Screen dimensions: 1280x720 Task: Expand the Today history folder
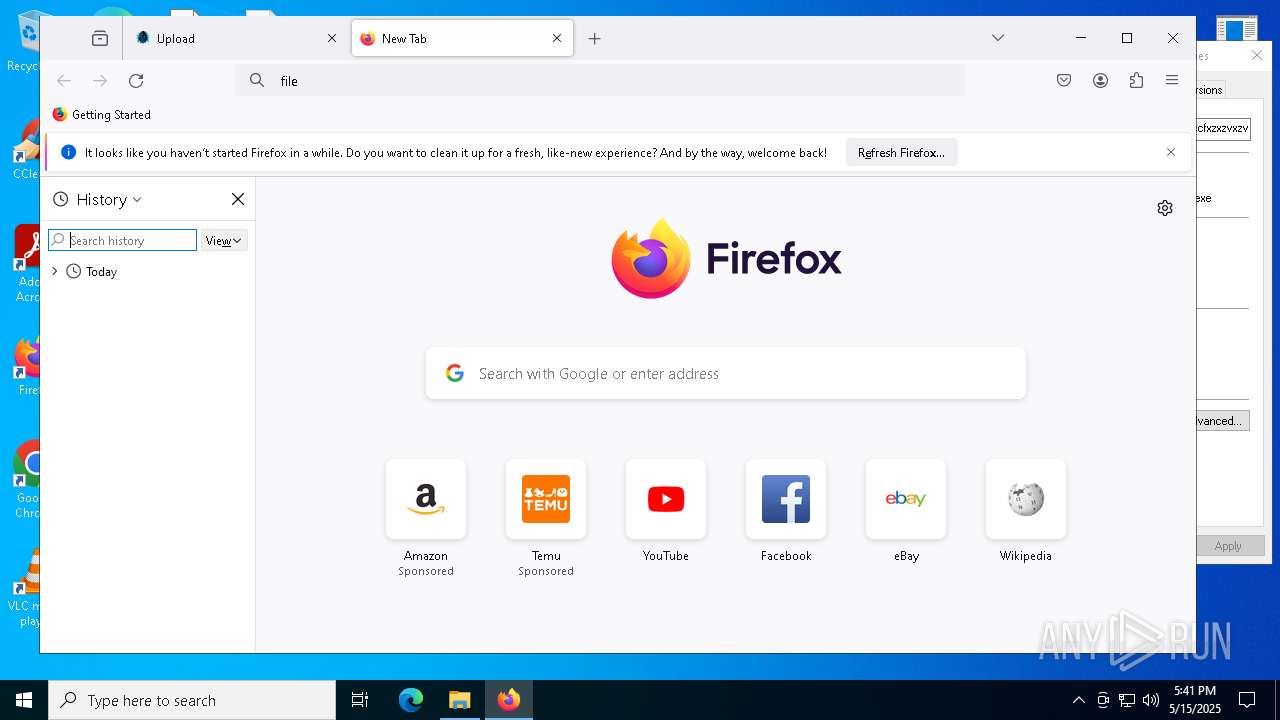(55, 272)
